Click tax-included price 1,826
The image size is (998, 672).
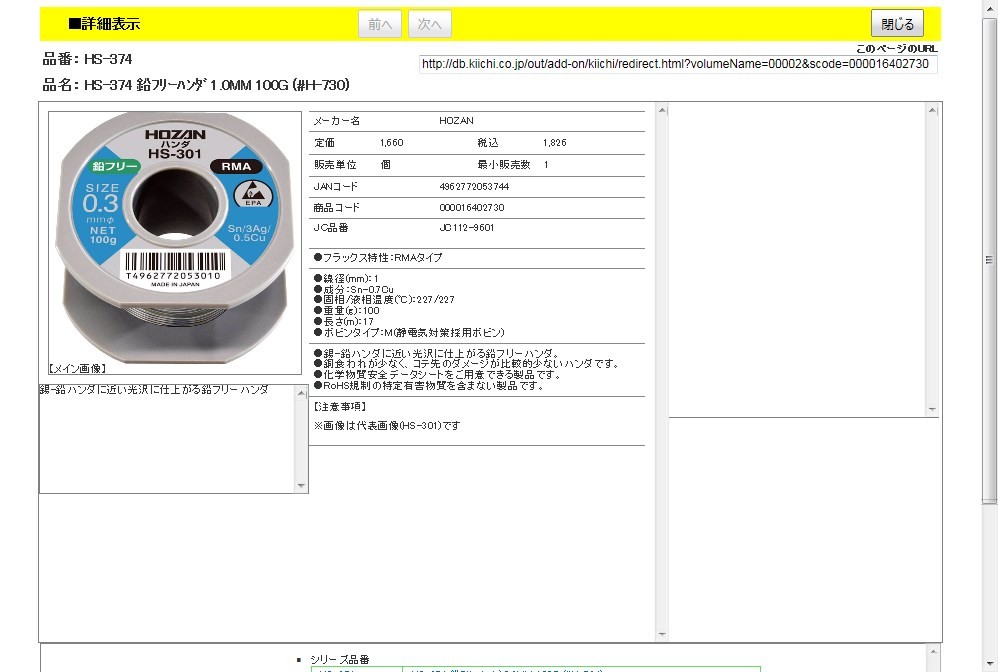coord(554,143)
